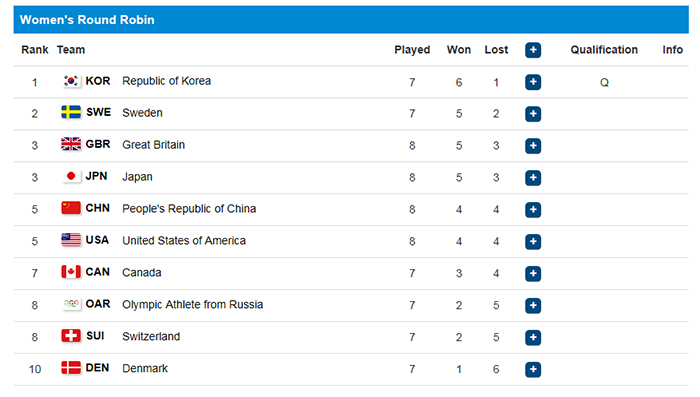The height and width of the screenshot is (397, 700).
Task: Click the Won column header
Action: point(458,50)
